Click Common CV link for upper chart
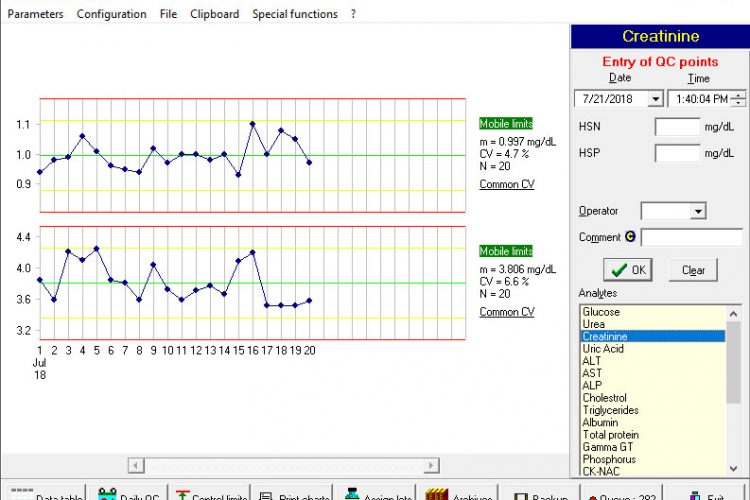Image resolution: width=750 pixels, height=500 pixels. tap(506, 185)
